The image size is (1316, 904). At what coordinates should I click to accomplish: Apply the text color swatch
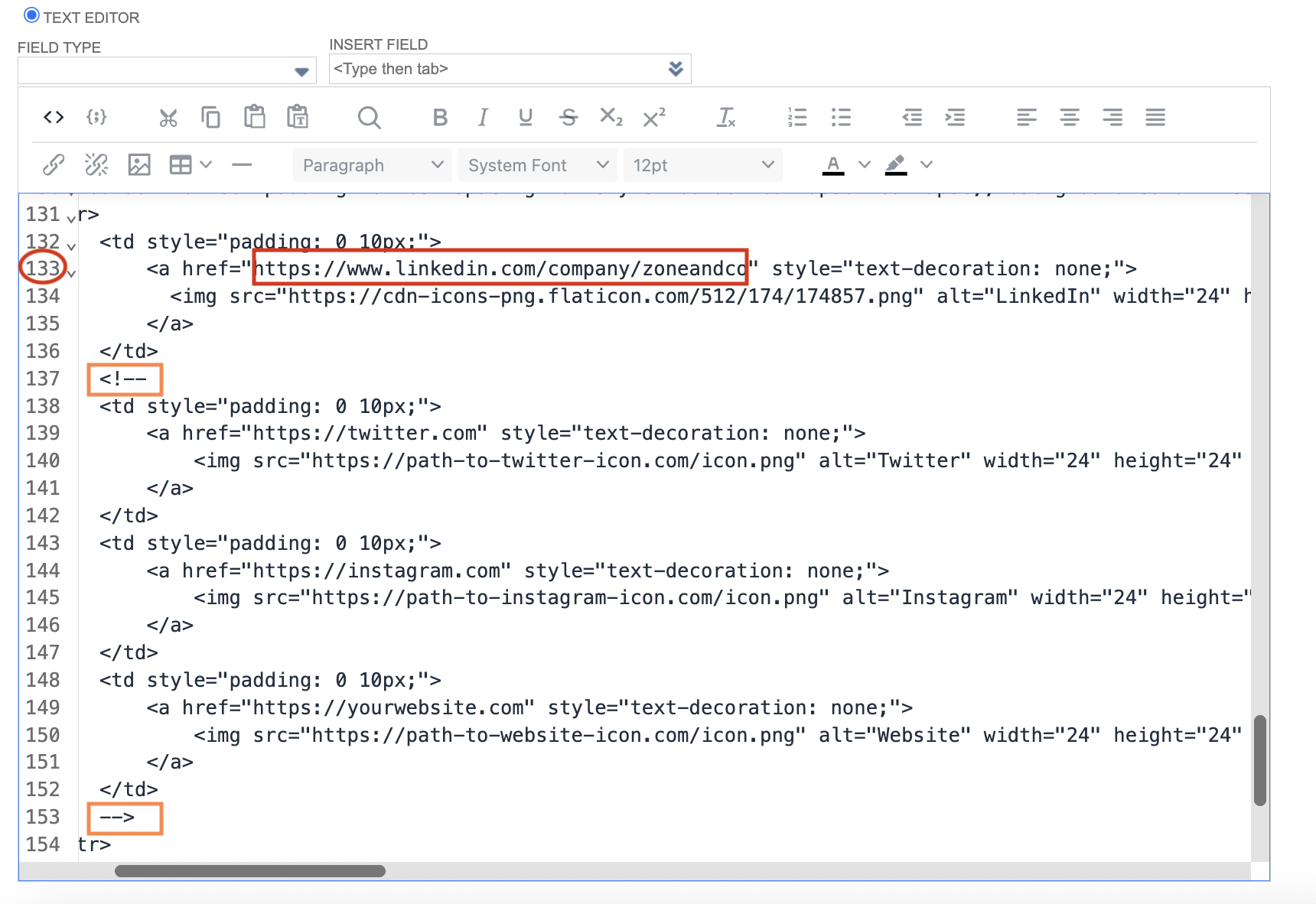(833, 165)
